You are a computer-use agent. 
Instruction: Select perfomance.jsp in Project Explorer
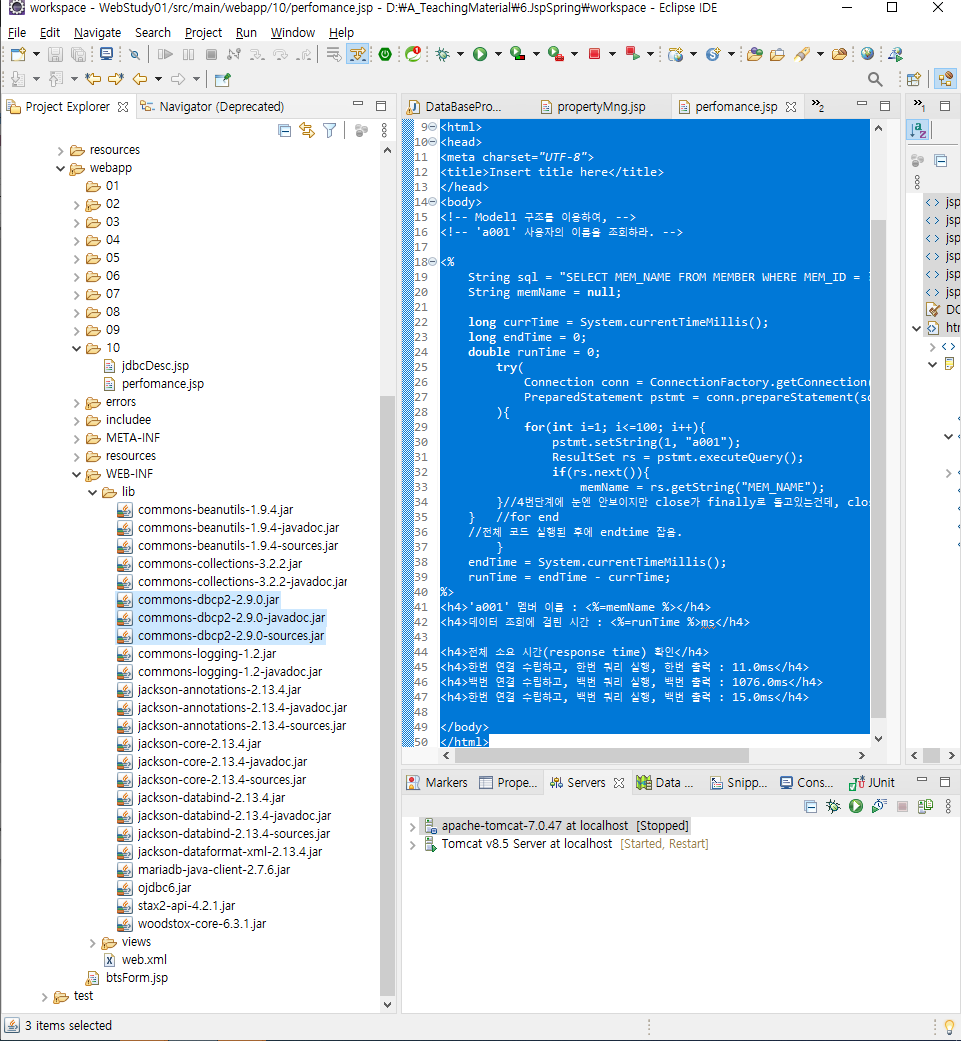pos(154,384)
